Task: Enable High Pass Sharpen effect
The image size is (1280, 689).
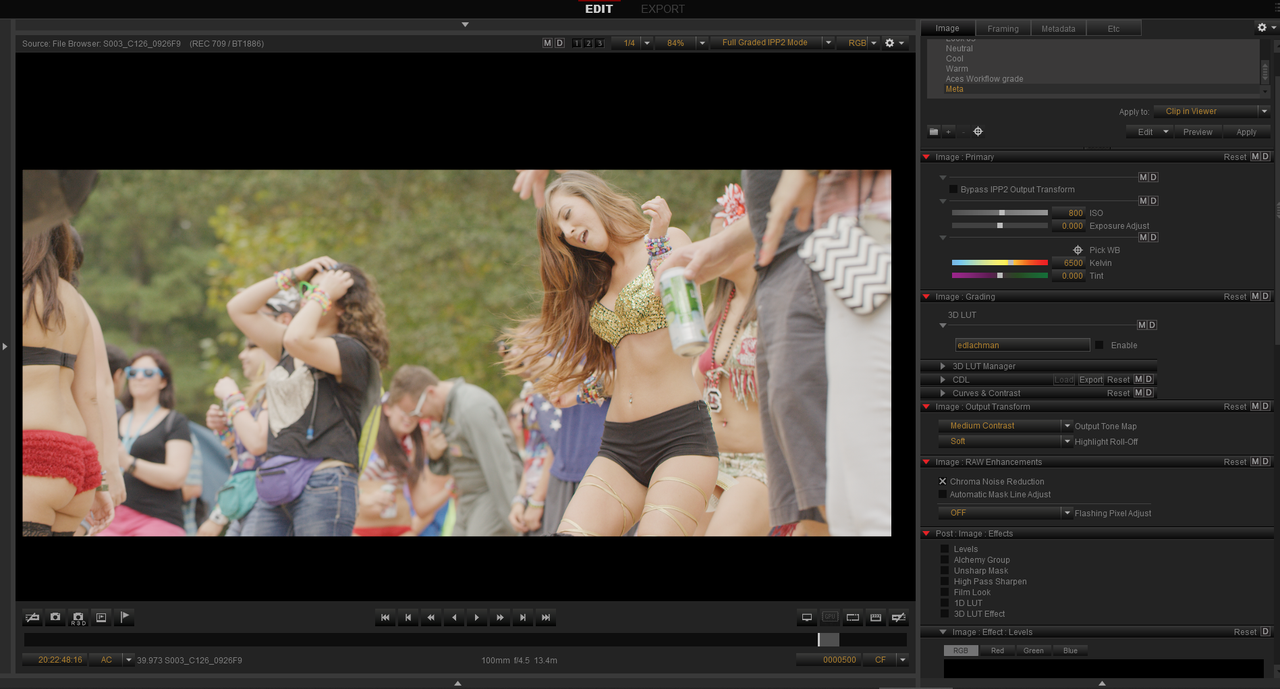Action: [x=945, y=582]
